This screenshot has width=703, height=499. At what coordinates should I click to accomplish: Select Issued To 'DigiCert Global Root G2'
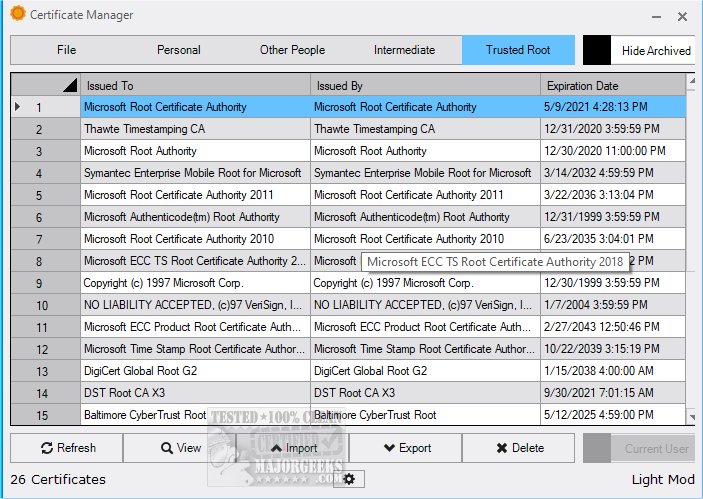195,371
